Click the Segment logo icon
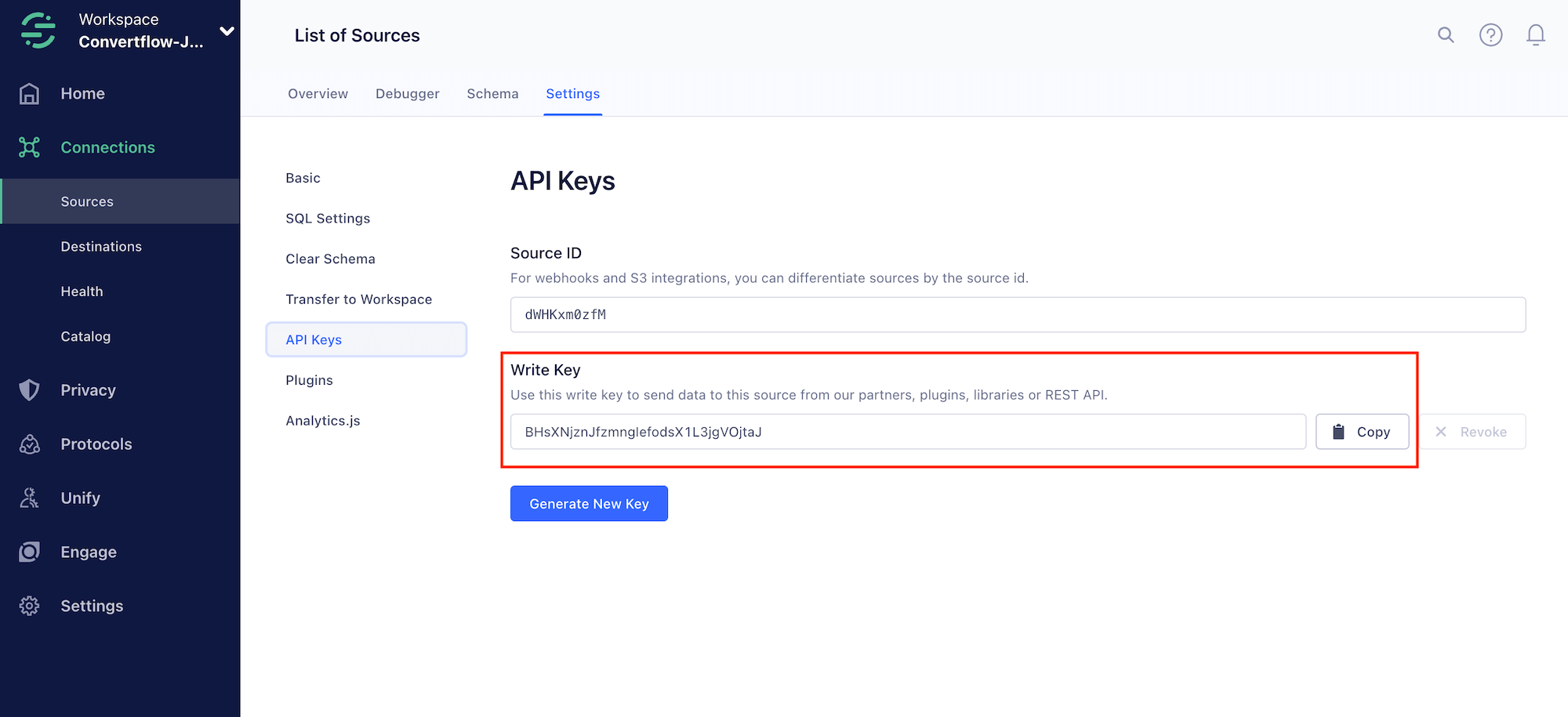The width and height of the screenshot is (1568, 717). tap(38, 31)
